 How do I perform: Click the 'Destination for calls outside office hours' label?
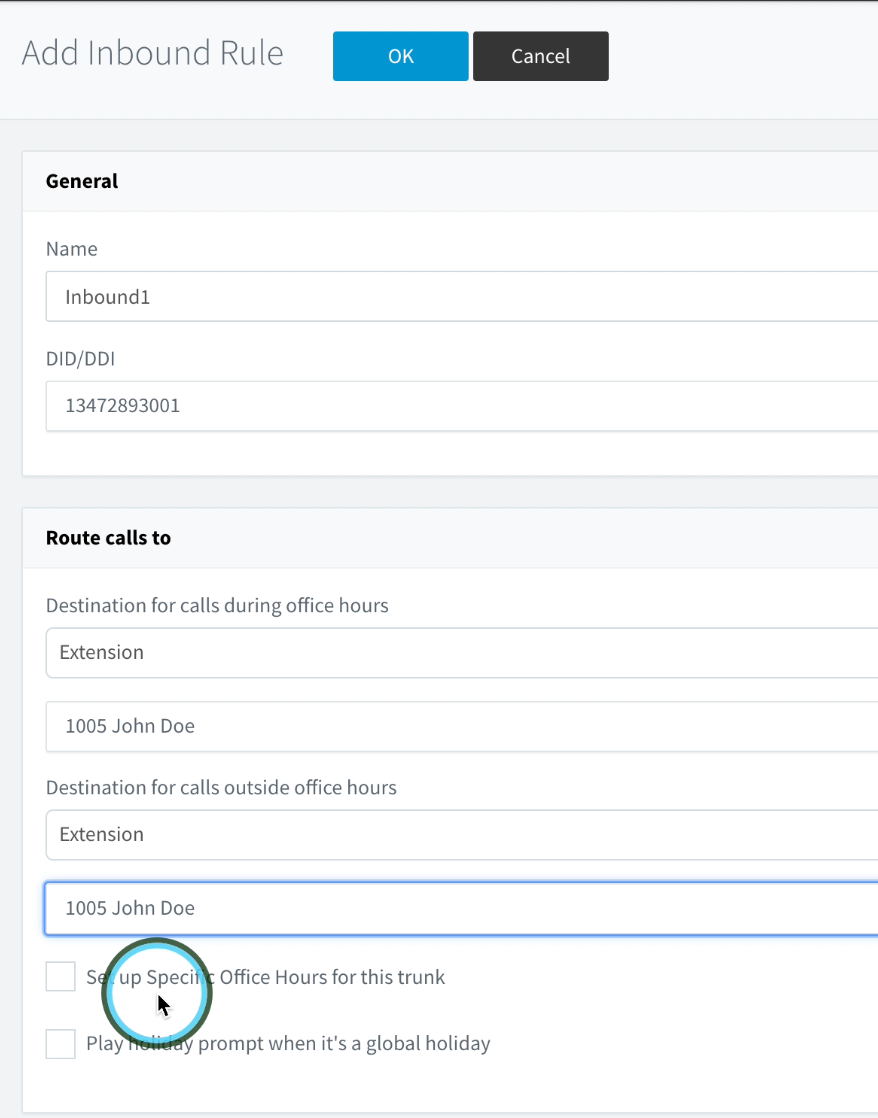[221, 787]
